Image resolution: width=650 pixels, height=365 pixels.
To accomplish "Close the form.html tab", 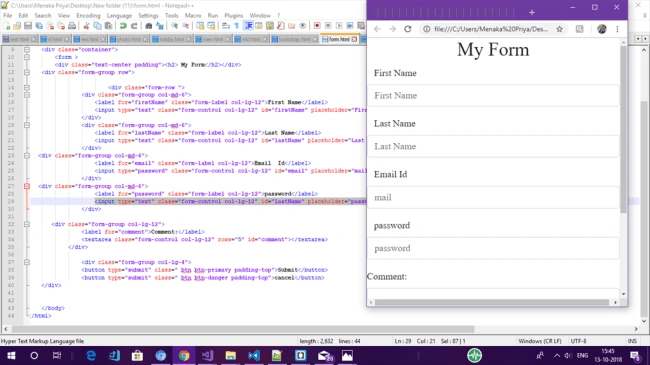I will (x=354, y=39).
